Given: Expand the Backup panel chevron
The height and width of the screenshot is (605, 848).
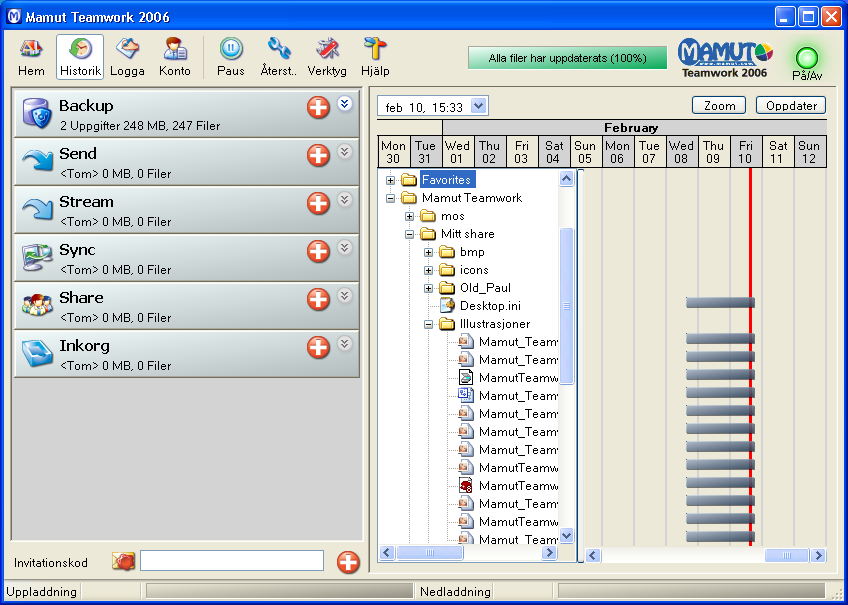Looking at the screenshot, I should point(345,103).
